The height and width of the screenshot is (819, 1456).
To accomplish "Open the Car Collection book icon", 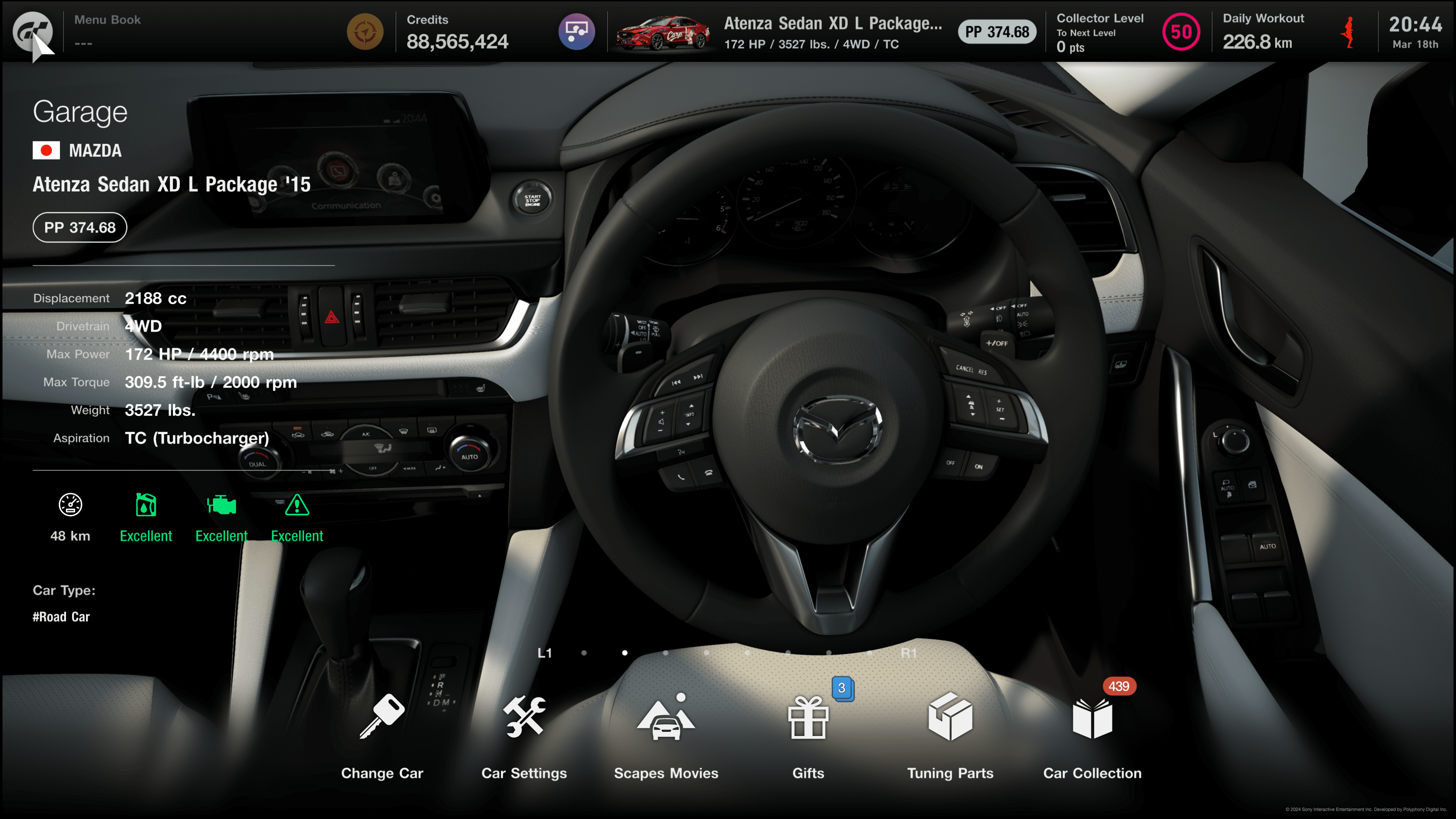I will [x=1092, y=719].
